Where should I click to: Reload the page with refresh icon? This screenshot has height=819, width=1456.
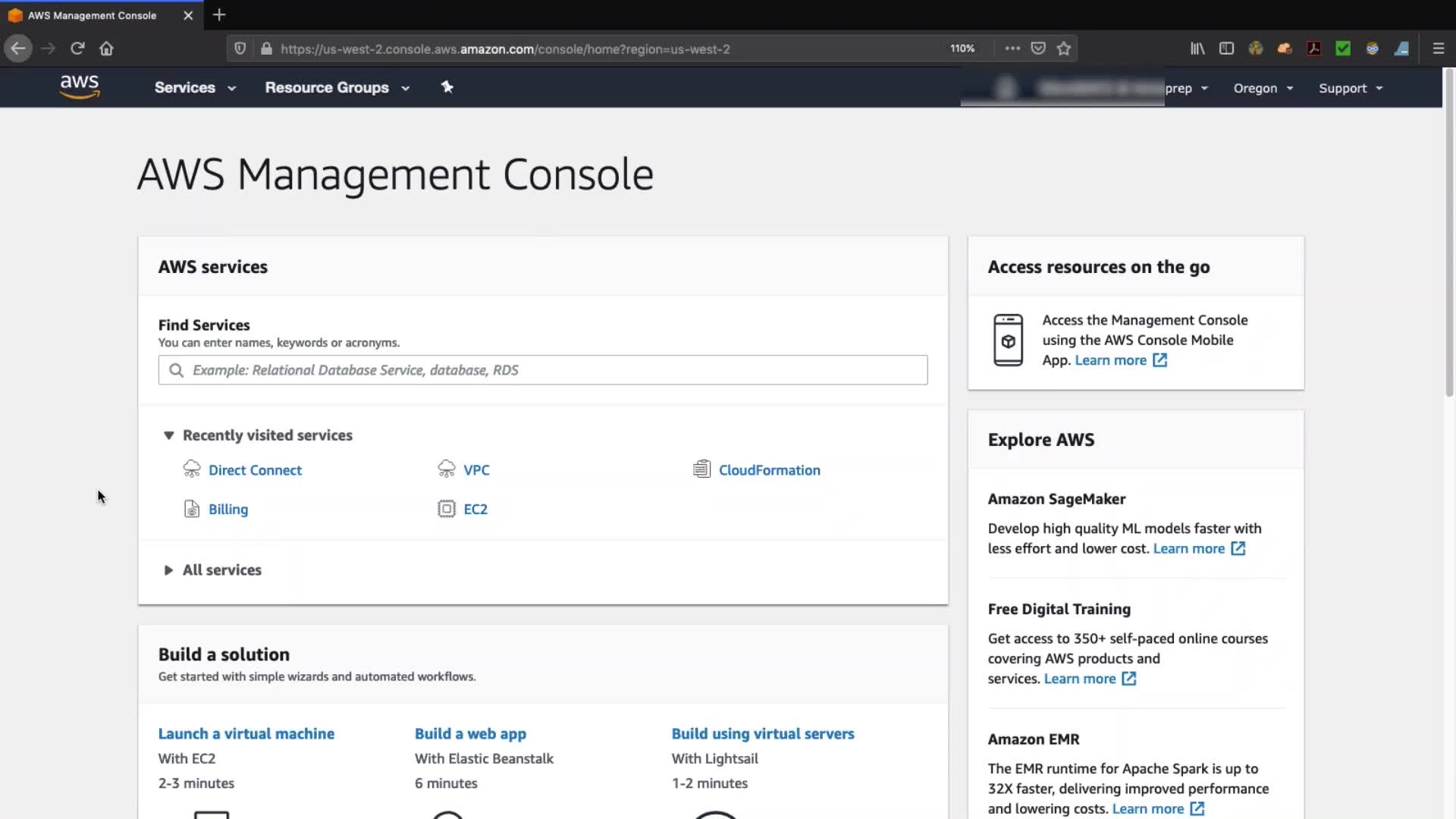pyautogui.click(x=77, y=49)
